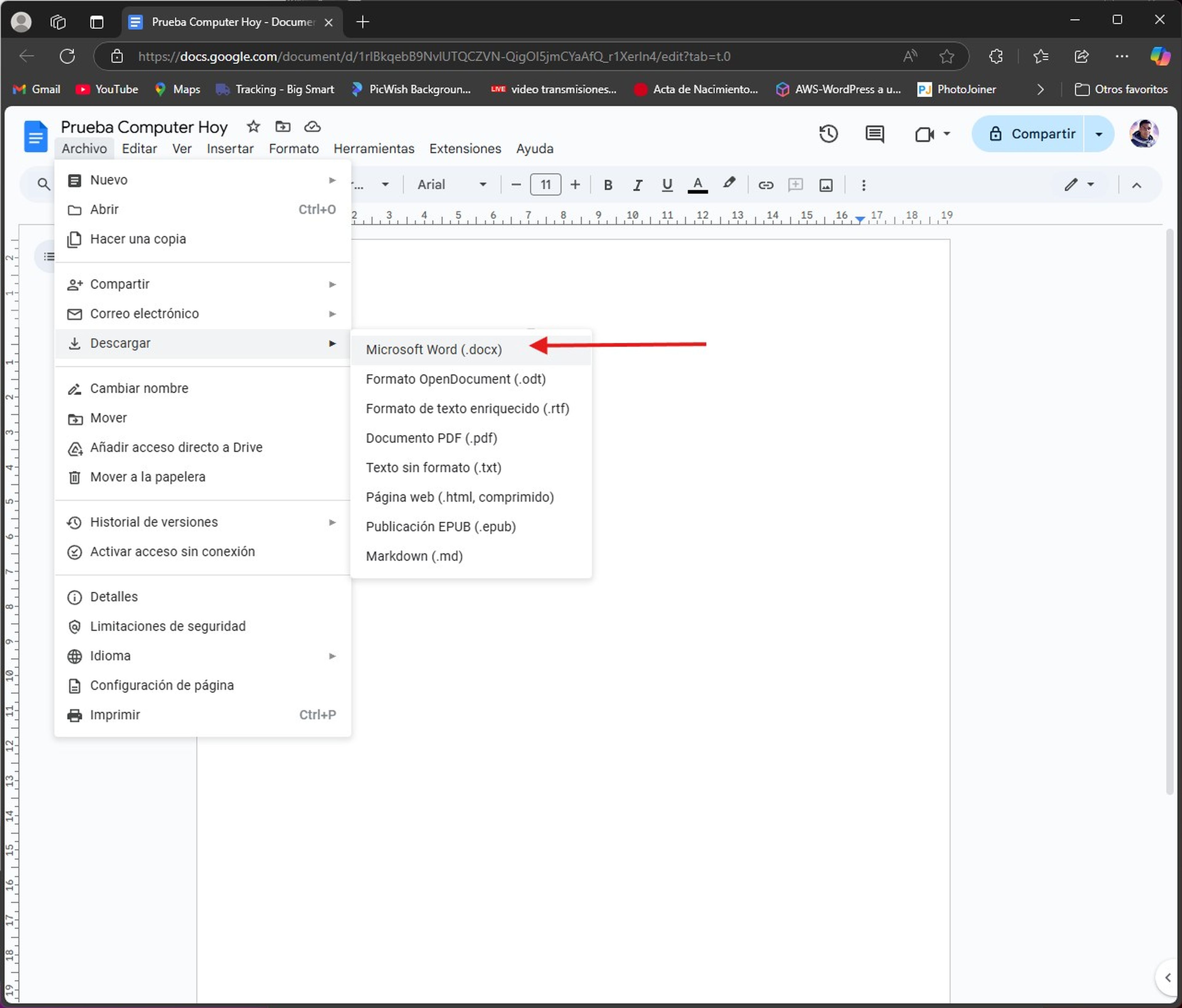Image resolution: width=1182 pixels, height=1008 pixels.
Task: Toggle italic formatting
Action: (x=637, y=184)
